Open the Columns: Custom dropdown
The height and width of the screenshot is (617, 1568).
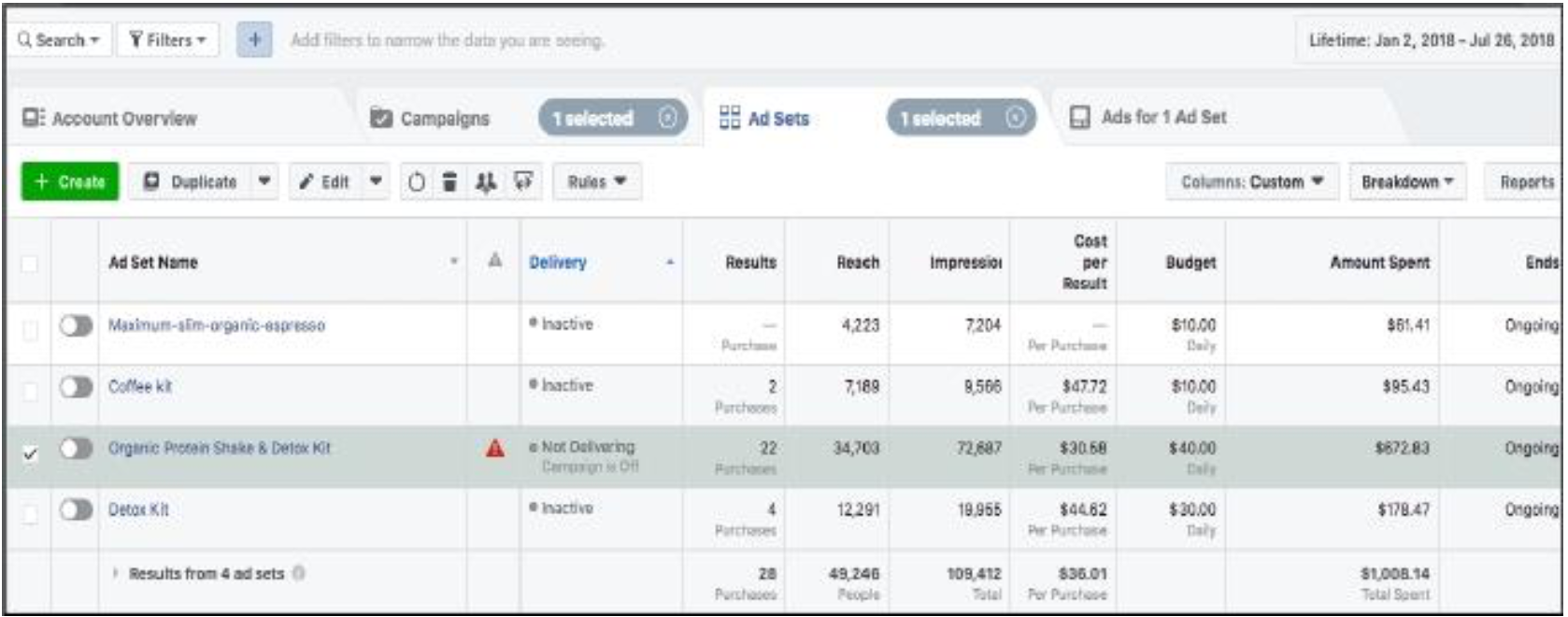1251,182
